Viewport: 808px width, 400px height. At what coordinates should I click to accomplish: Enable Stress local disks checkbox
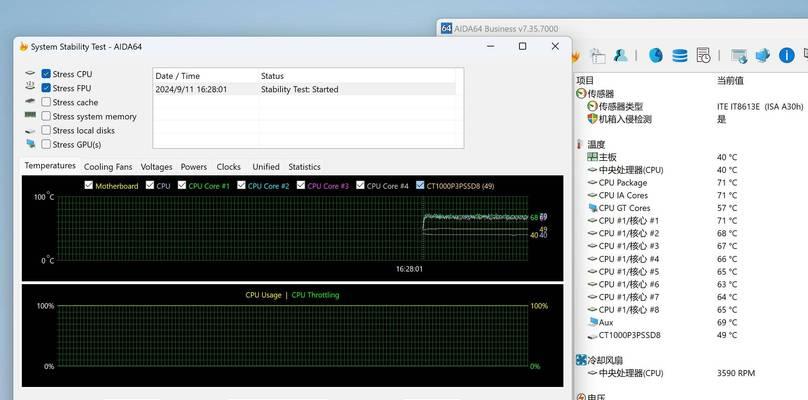[46, 130]
